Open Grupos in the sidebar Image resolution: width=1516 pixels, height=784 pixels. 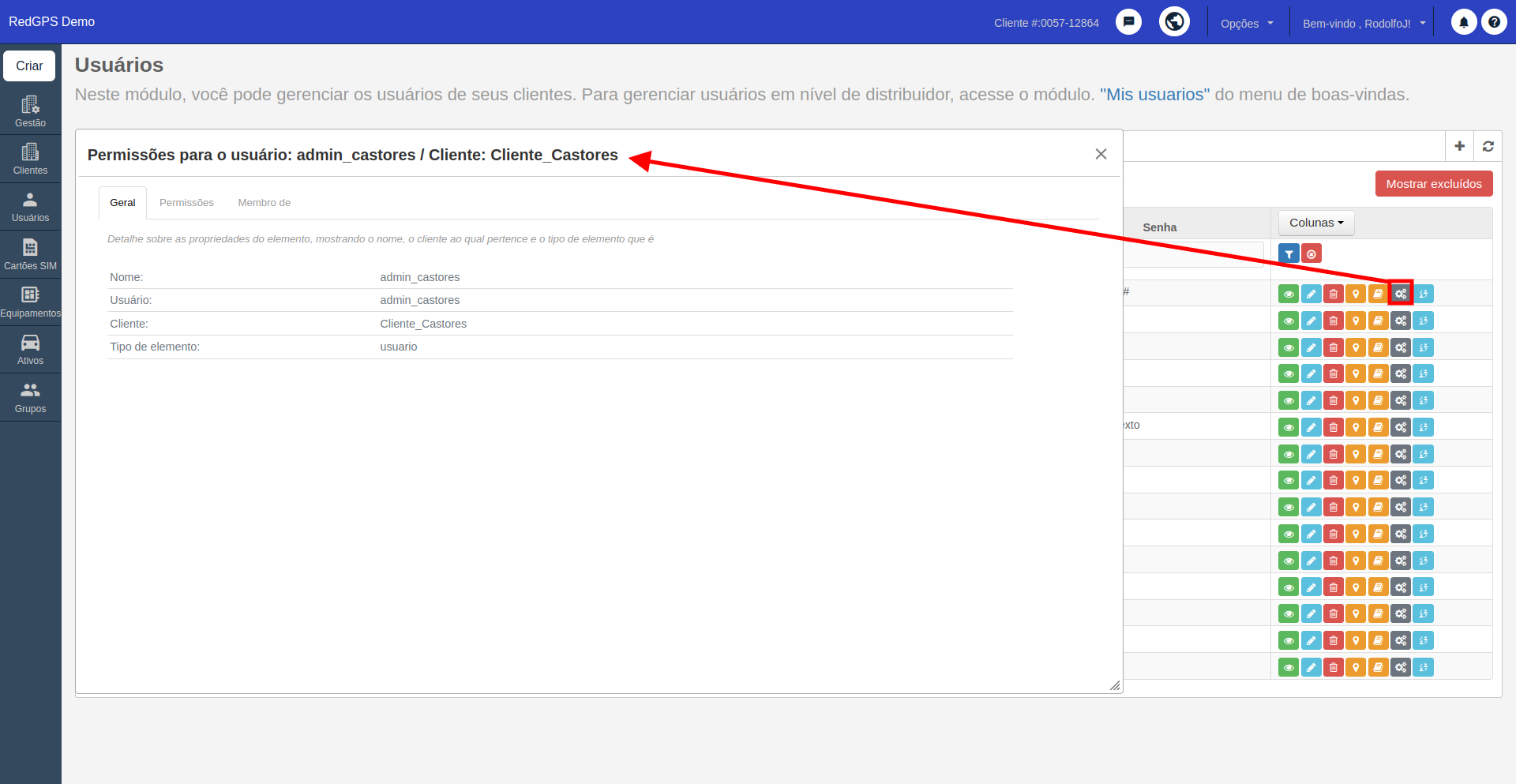pos(30,397)
